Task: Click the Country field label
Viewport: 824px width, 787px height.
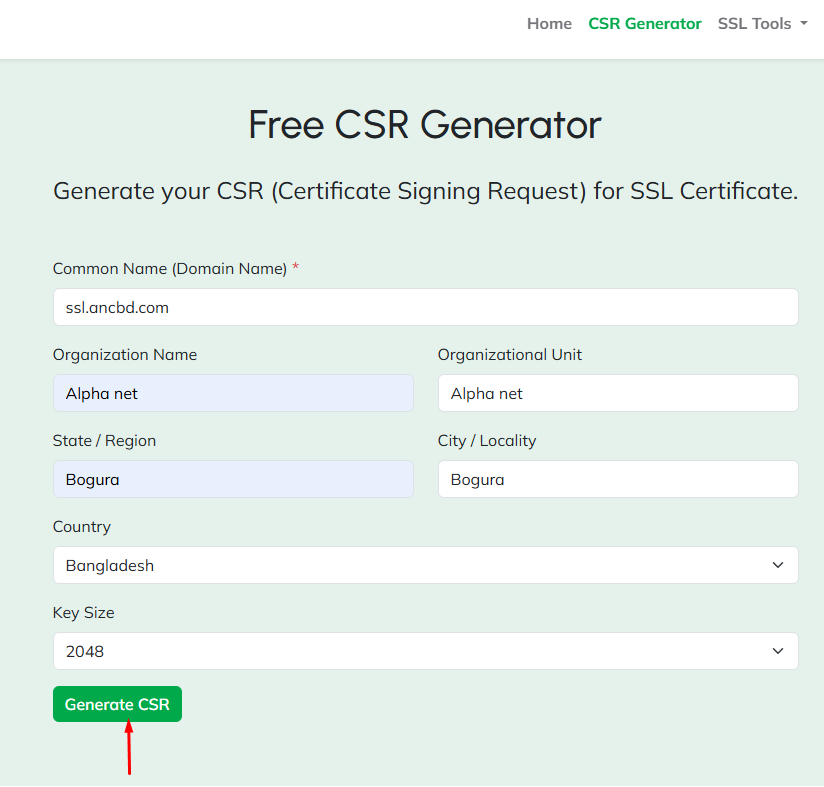Action: [82, 526]
